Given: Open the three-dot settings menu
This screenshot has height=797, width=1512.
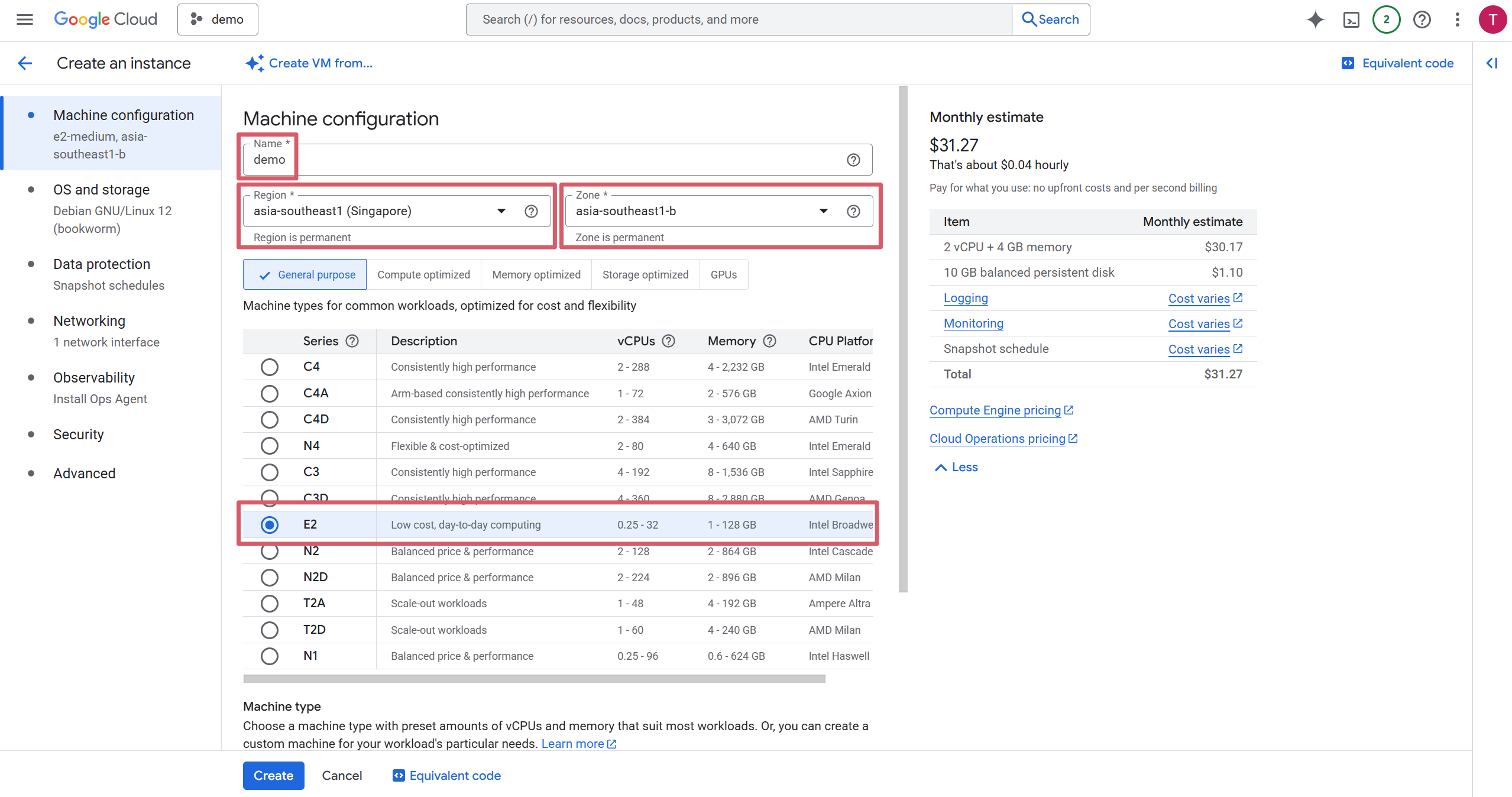Looking at the screenshot, I should tap(1457, 20).
